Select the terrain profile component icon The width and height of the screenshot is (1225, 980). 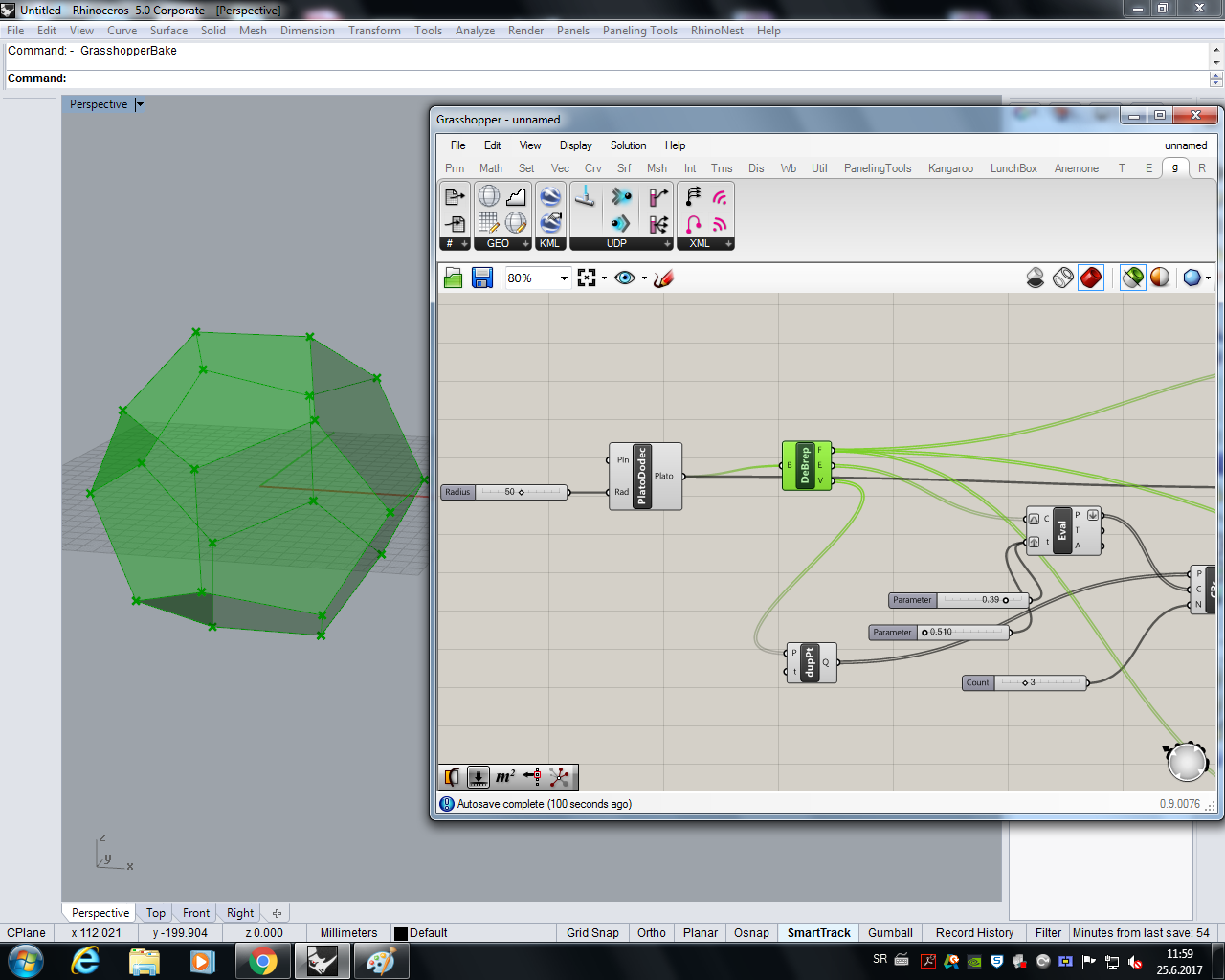(516, 196)
